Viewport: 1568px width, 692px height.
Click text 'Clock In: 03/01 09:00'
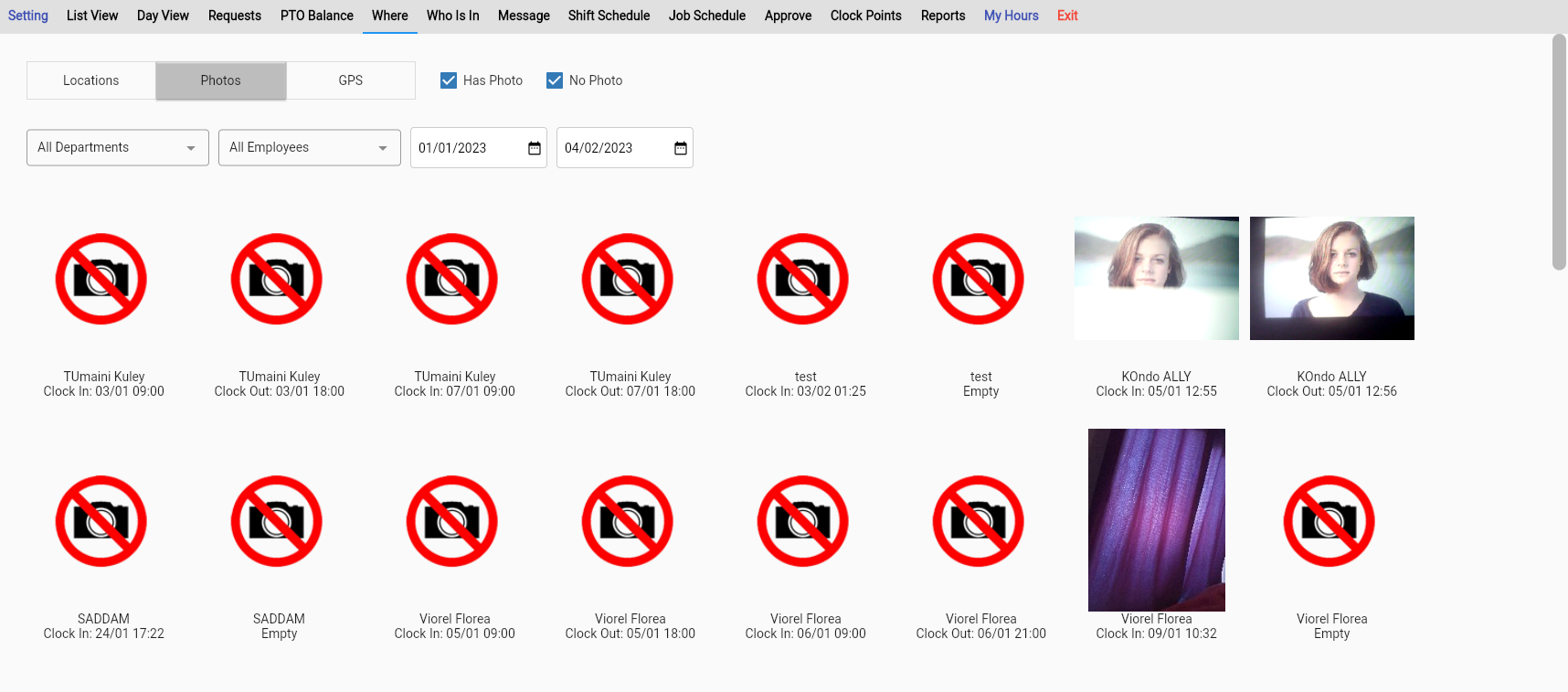[x=104, y=391]
